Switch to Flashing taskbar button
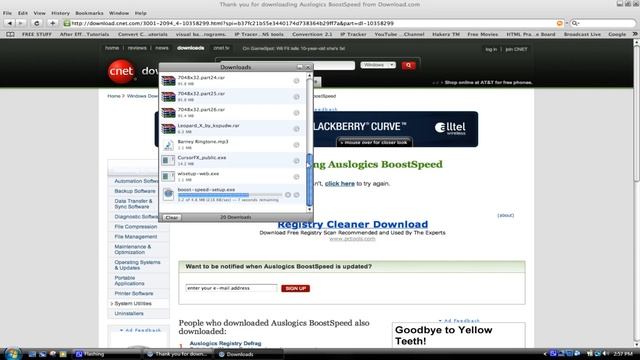This screenshot has width=640, height=360. point(107,354)
